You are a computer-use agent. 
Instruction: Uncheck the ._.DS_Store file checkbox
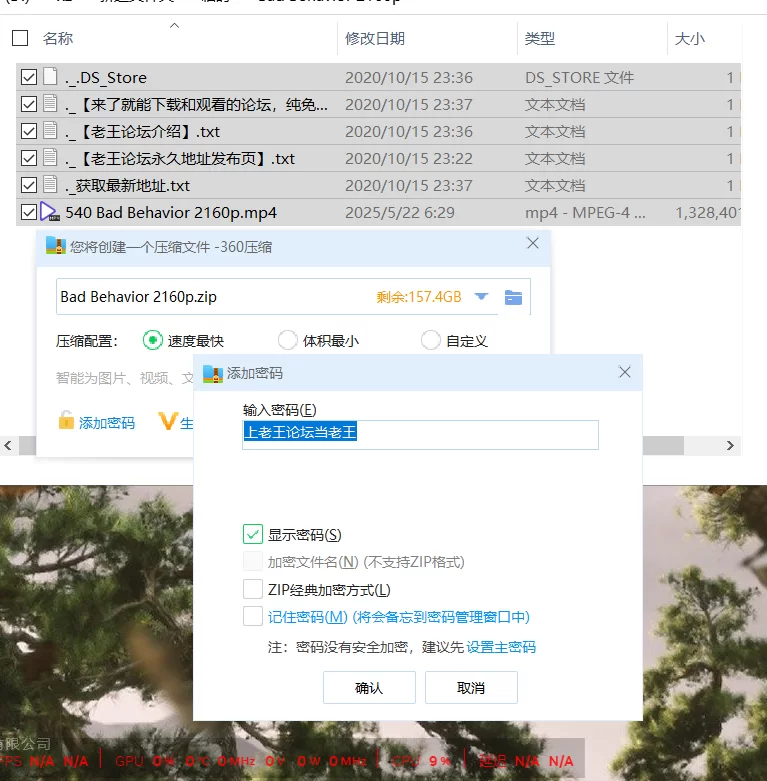[x=29, y=77]
